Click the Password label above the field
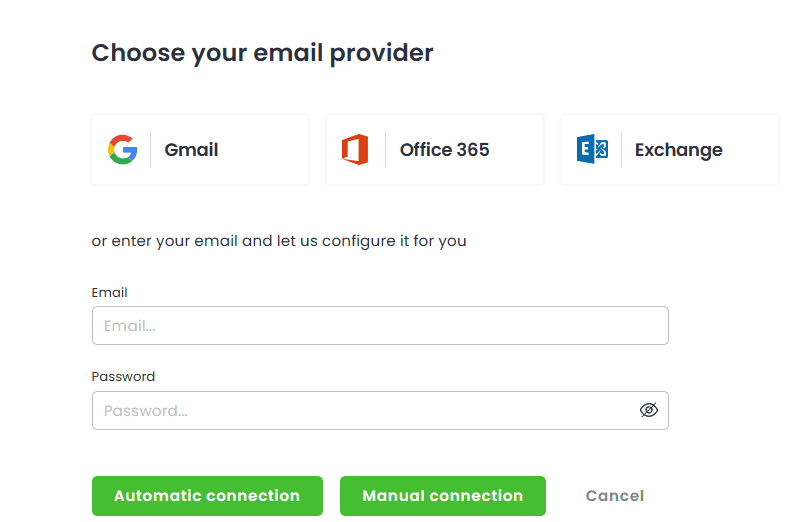This screenshot has width=796, height=522. point(123,377)
